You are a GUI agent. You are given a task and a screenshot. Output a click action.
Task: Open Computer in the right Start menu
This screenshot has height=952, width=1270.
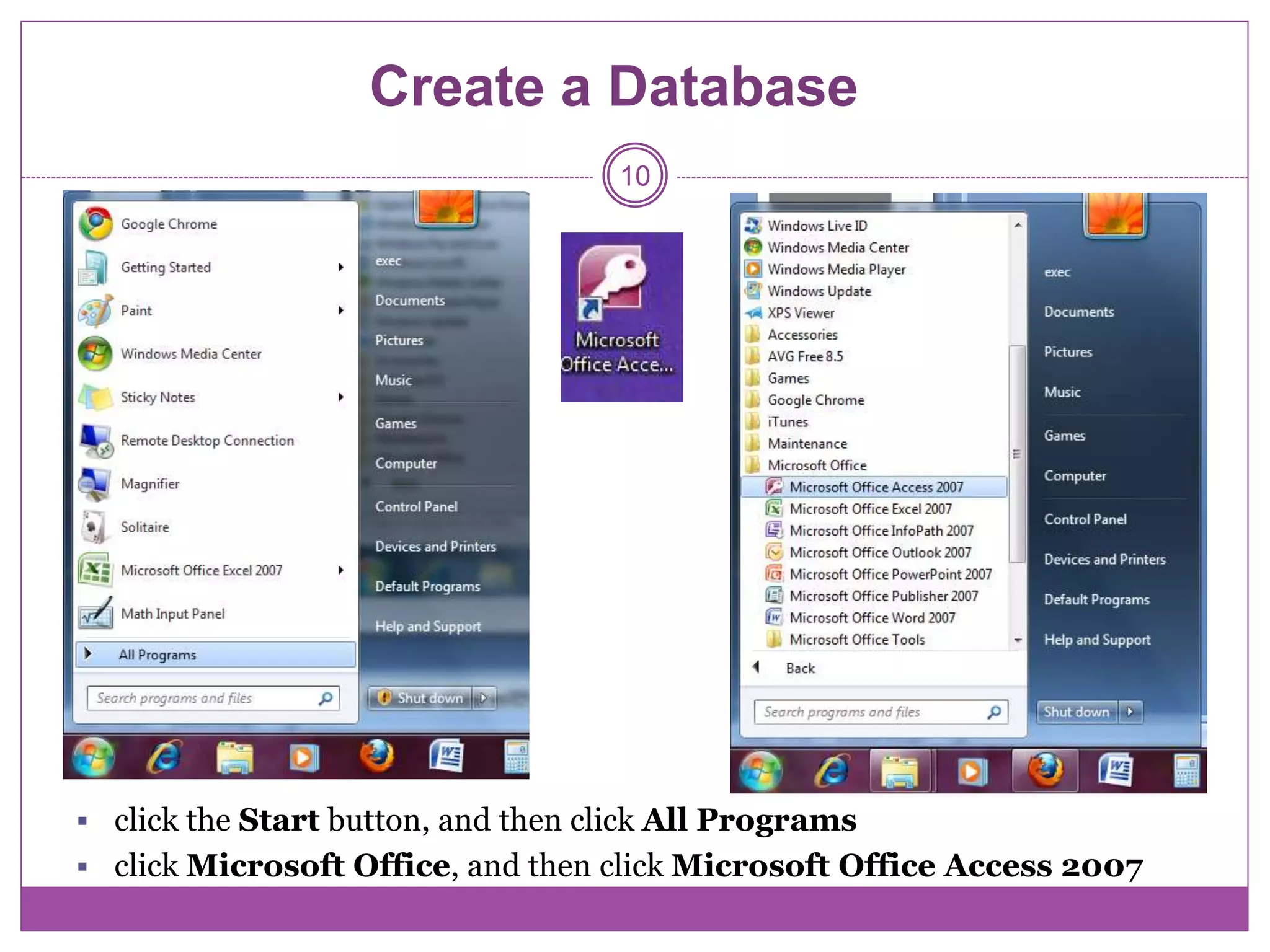1075,476
